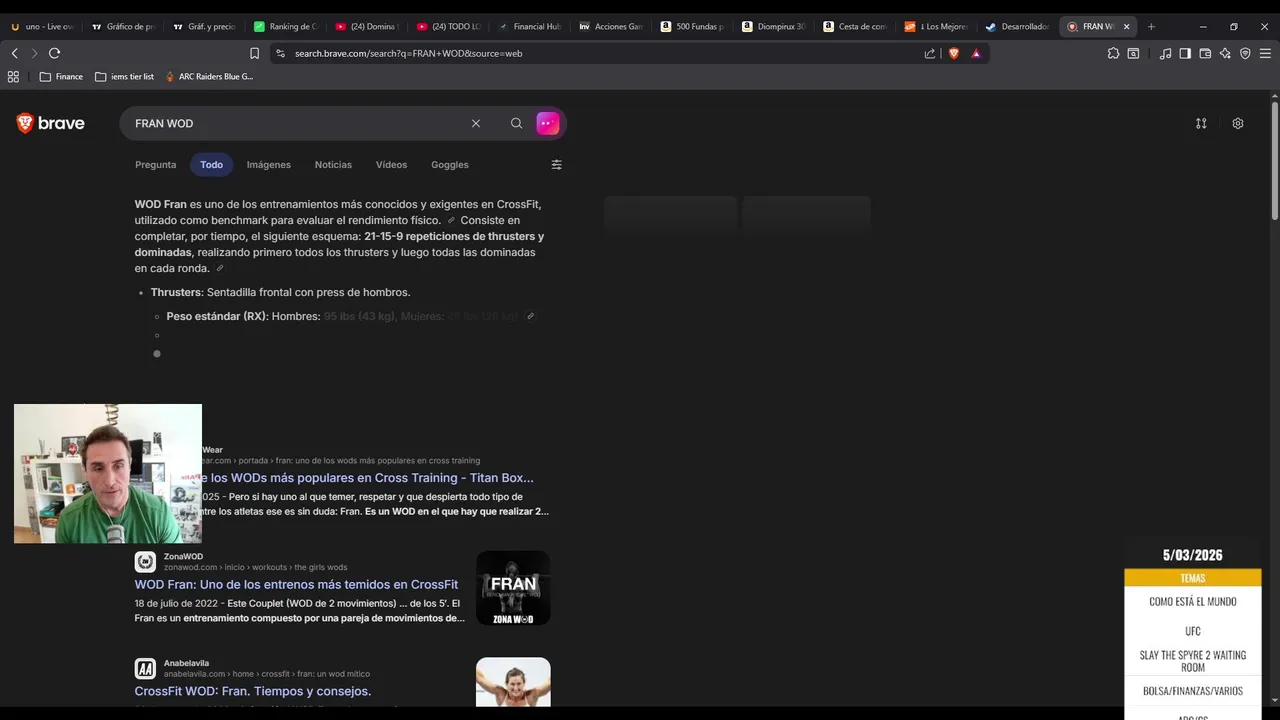The height and width of the screenshot is (720, 1280).
Task: Open Brave Shields lion icon
Action: (x=953, y=53)
